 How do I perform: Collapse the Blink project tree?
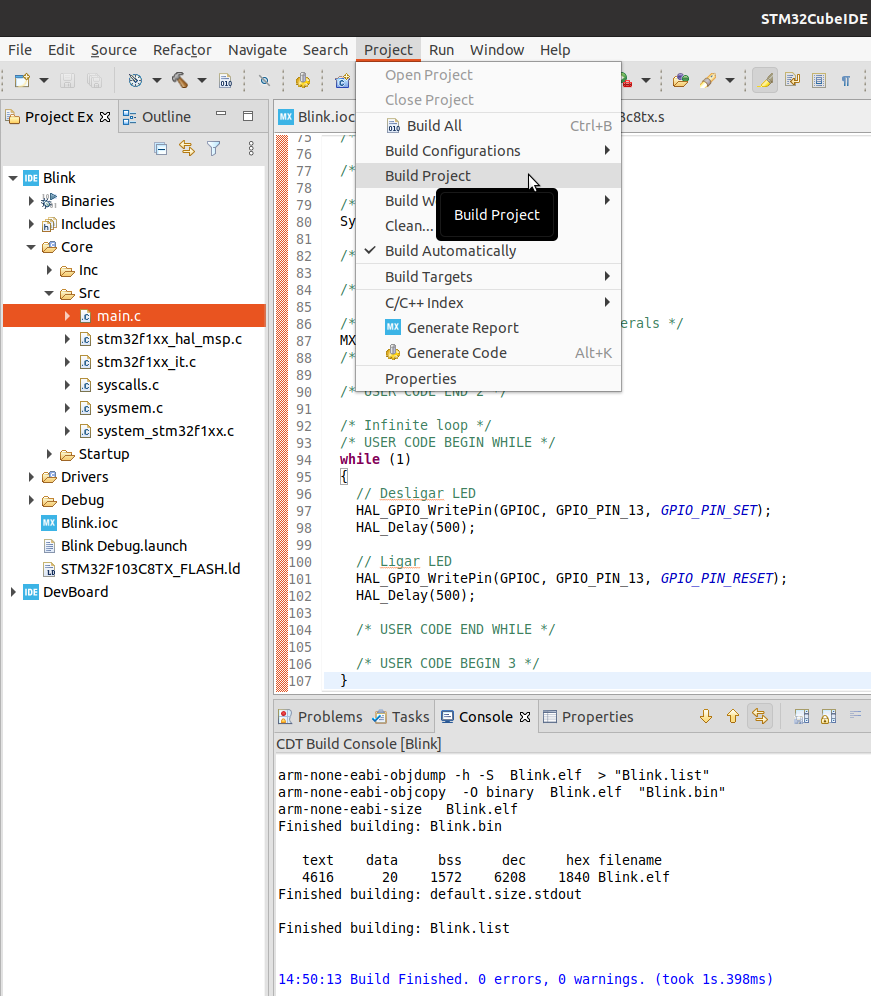tap(13, 178)
